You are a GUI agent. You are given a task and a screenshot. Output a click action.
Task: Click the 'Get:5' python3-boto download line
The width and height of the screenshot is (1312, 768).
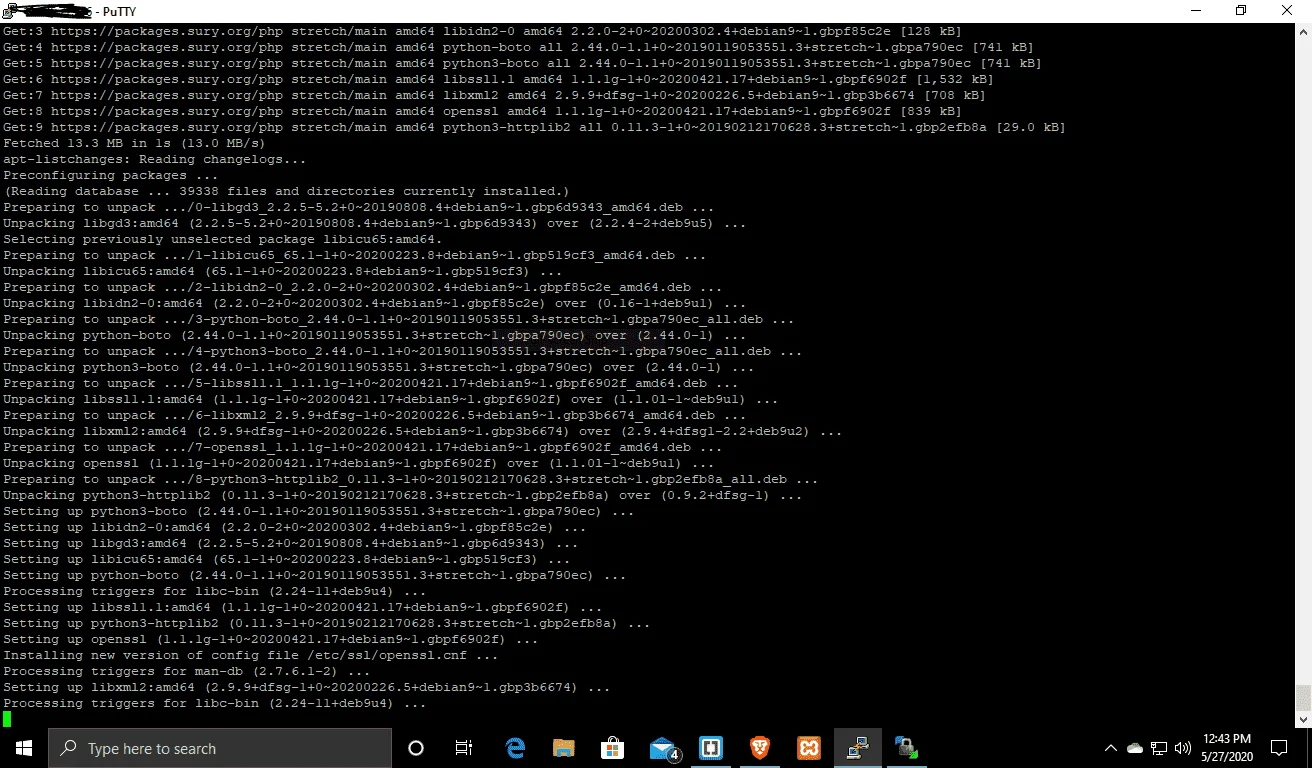(523, 63)
